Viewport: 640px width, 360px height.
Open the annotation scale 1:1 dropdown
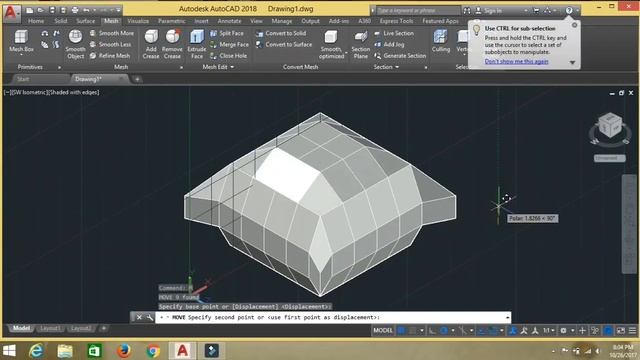(x=549, y=330)
